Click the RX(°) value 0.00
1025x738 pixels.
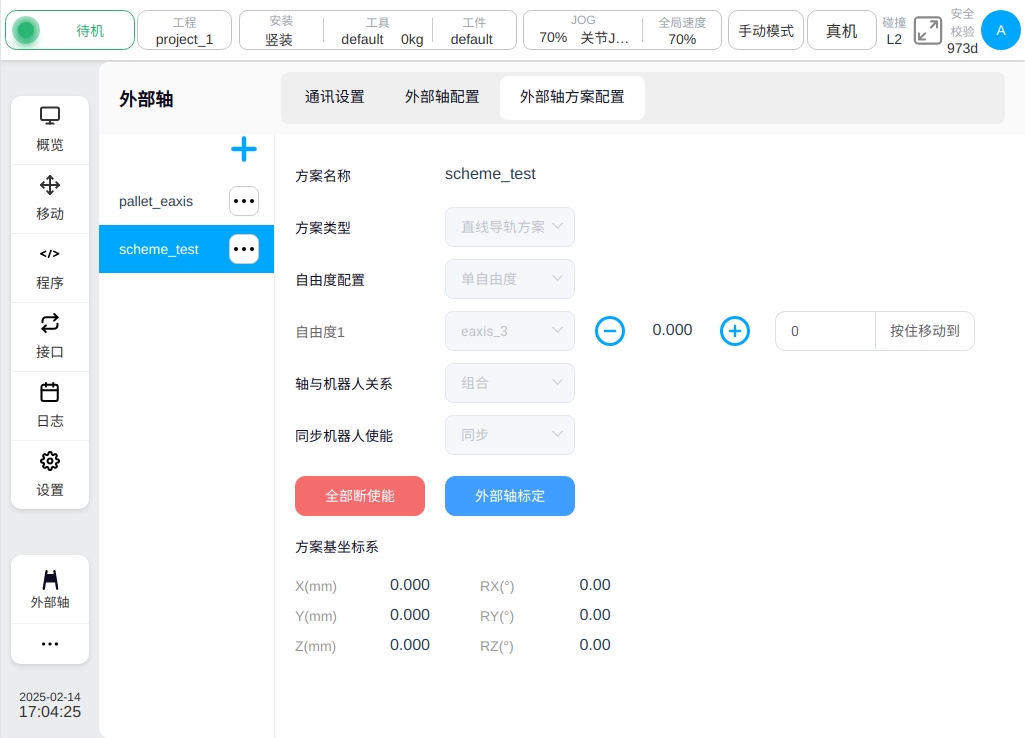595,585
